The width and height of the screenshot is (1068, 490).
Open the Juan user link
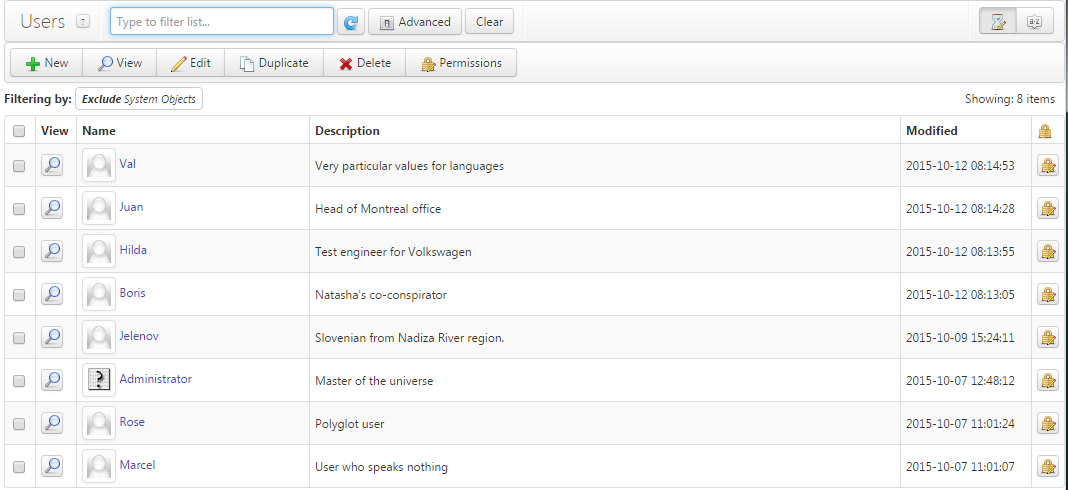click(131, 206)
